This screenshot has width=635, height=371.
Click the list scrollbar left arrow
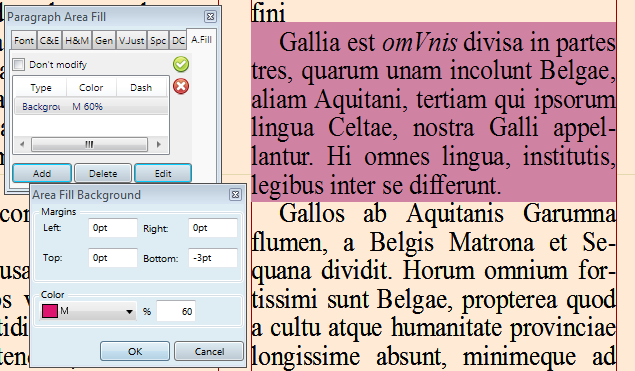point(22,144)
